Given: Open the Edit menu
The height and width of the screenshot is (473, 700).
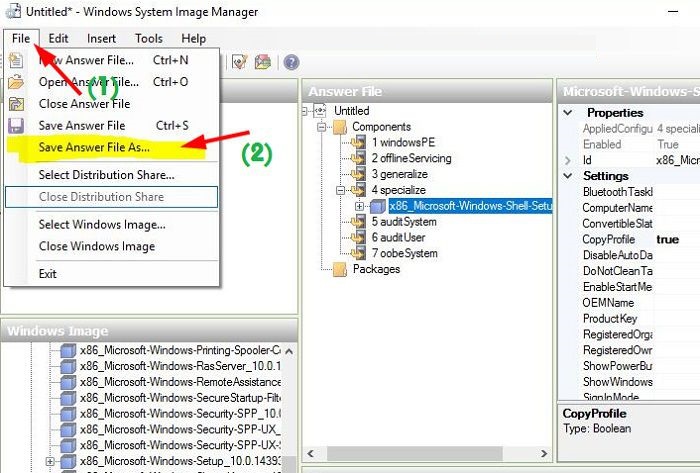Looking at the screenshot, I should pos(58,39).
